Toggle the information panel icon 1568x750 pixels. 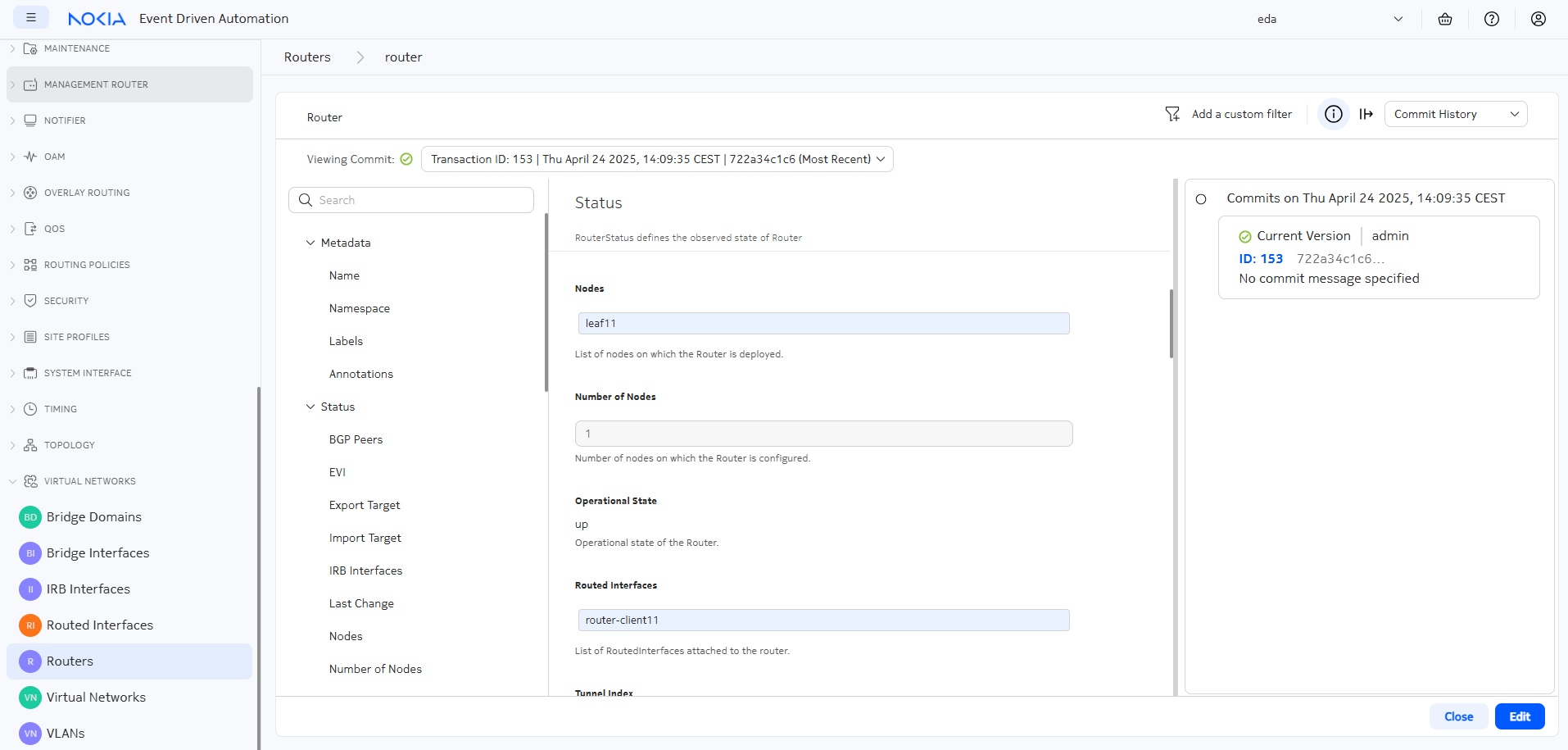pos(1333,114)
